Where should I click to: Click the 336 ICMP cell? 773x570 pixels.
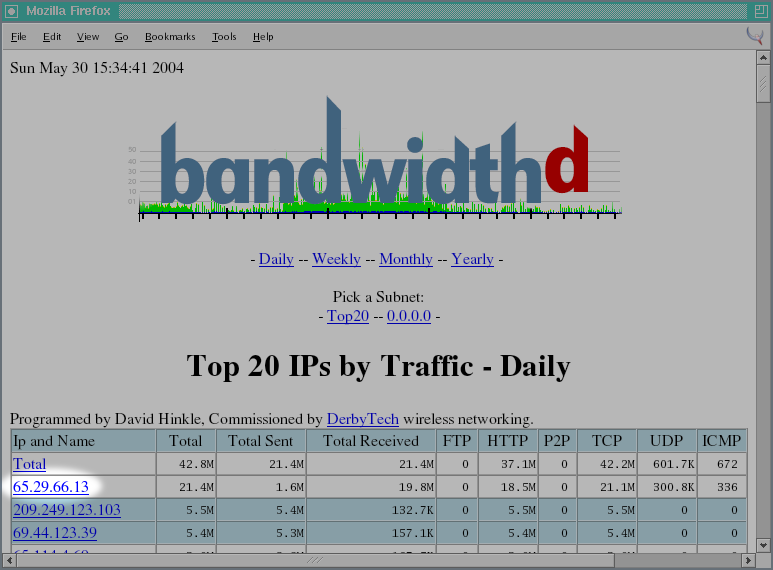(722, 487)
